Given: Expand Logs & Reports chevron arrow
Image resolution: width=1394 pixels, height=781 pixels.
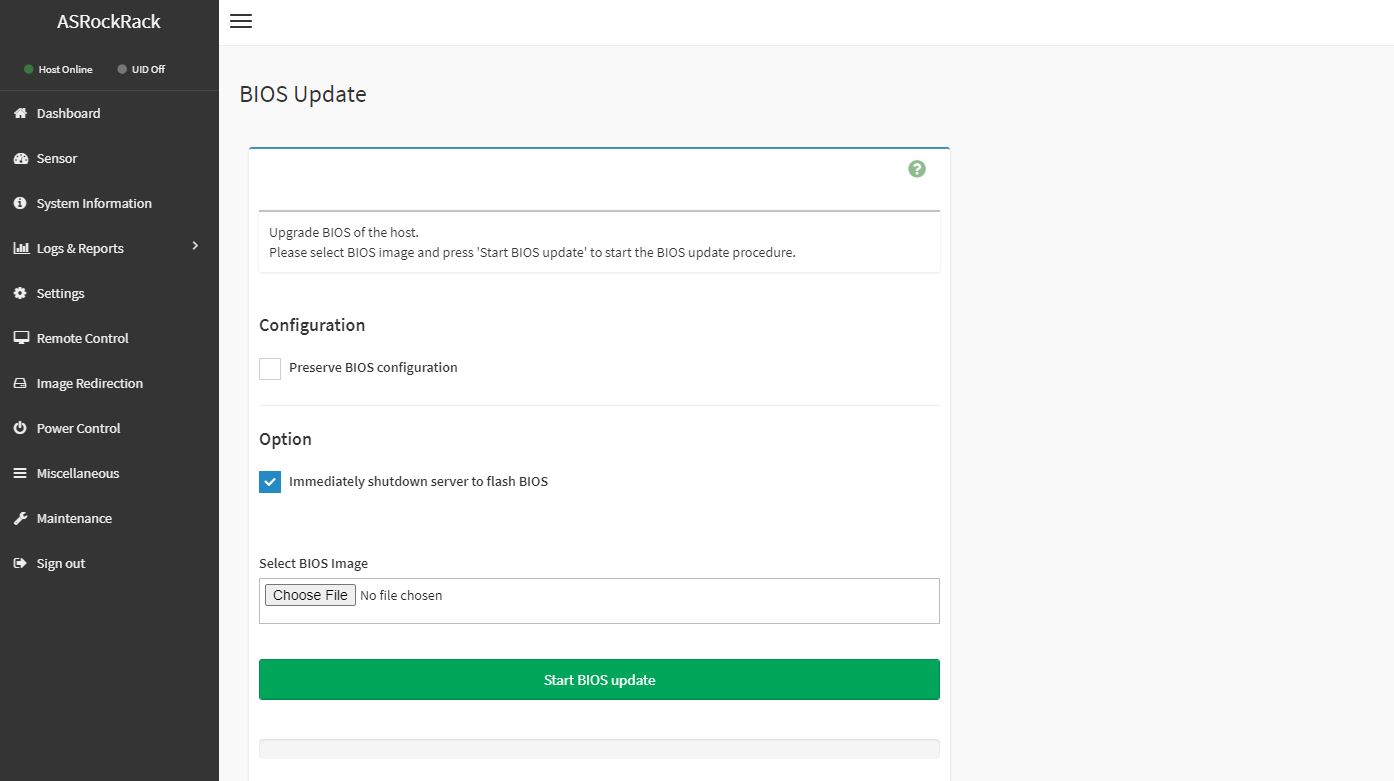Looking at the screenshot, I should coord(196,246).
